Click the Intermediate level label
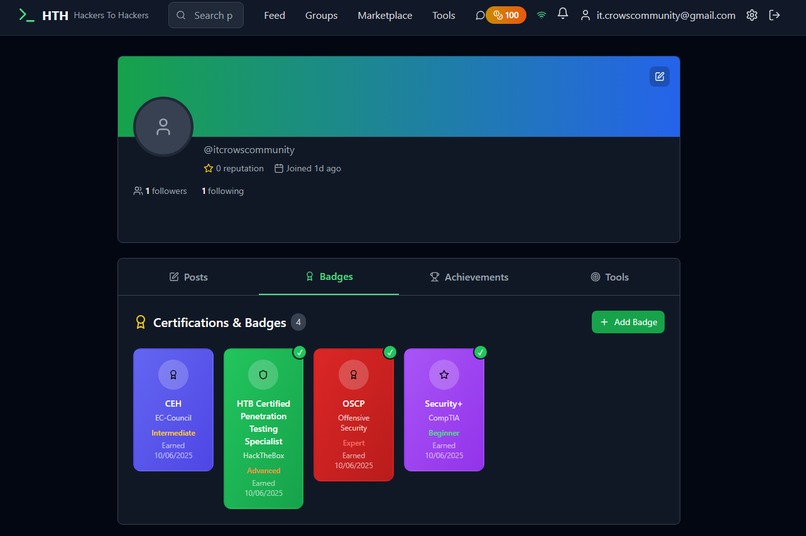Viewport: 806px width, 536px height. click(x=173, y=433)
